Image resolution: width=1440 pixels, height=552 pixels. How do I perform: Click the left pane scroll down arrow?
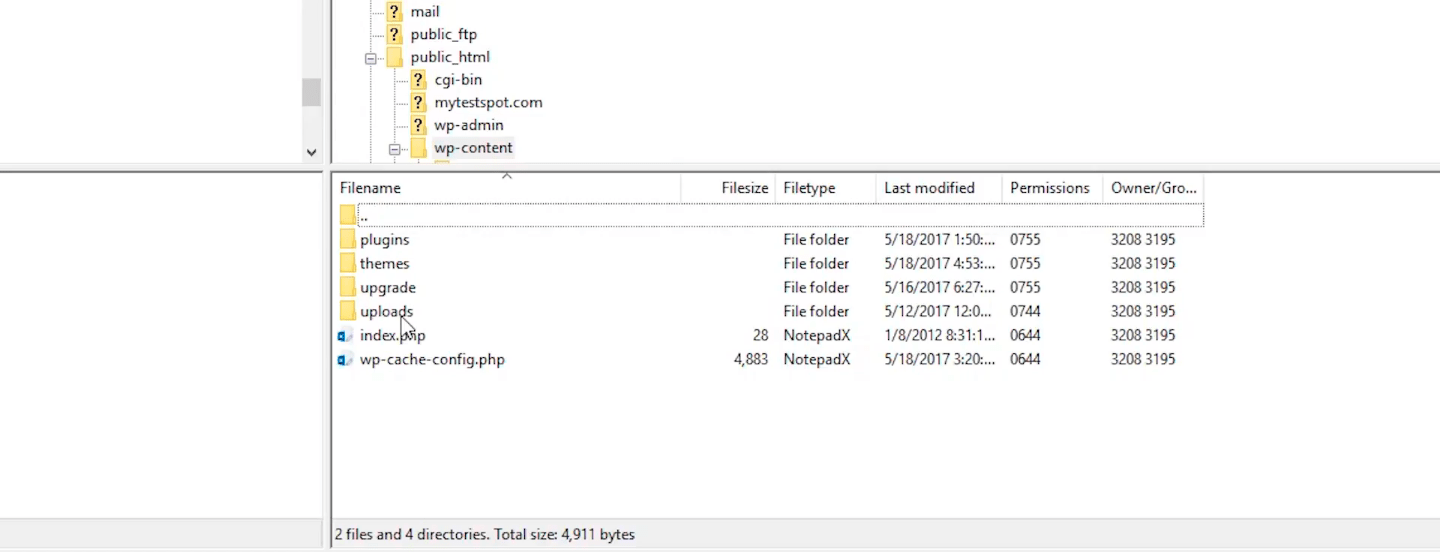pyautogui.click(x=311, y=153)
